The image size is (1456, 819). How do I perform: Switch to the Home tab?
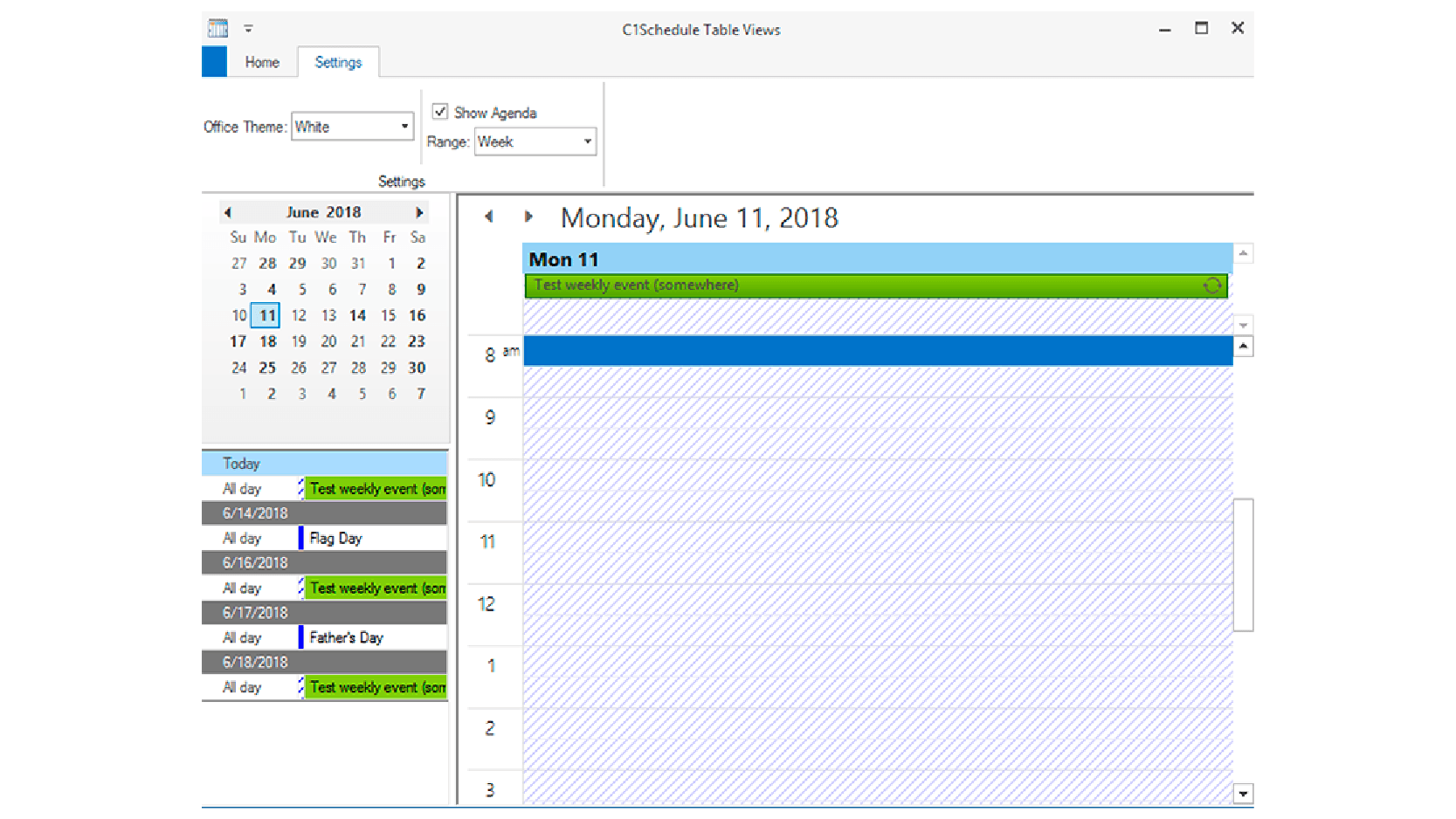pyautogui.click(x=262, y=62)
